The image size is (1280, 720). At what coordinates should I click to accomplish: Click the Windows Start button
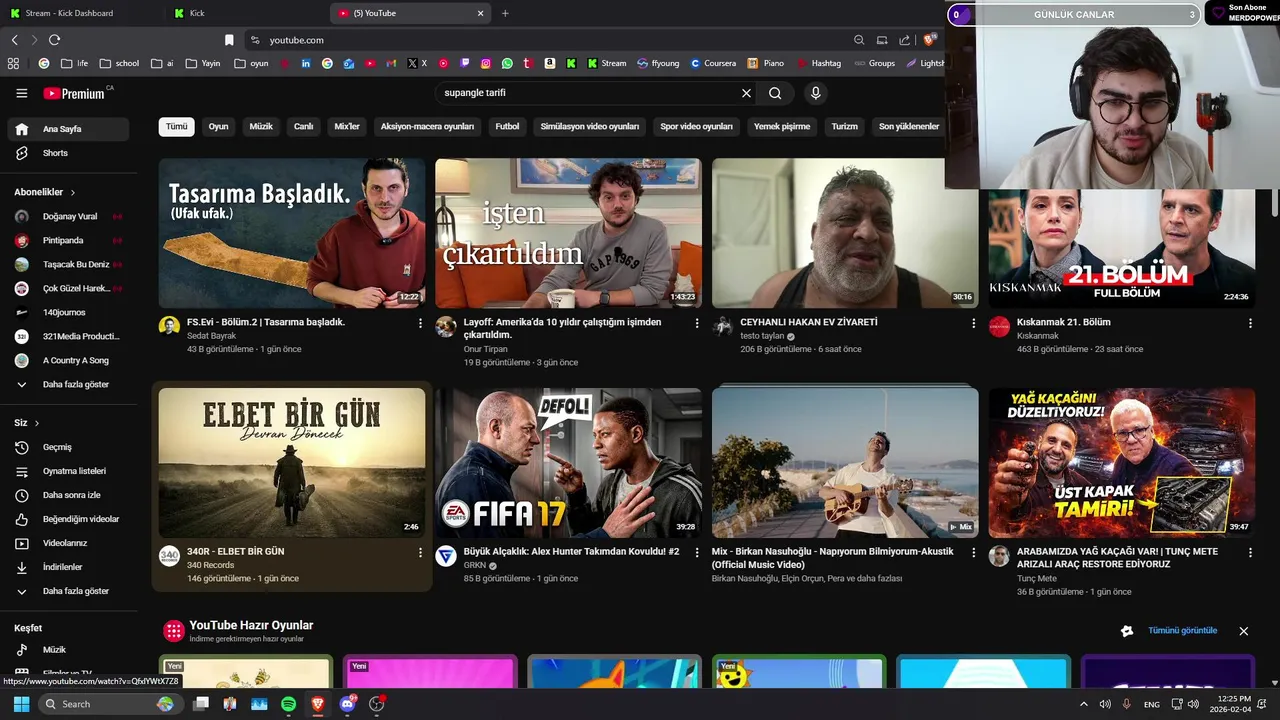(21, 704)
